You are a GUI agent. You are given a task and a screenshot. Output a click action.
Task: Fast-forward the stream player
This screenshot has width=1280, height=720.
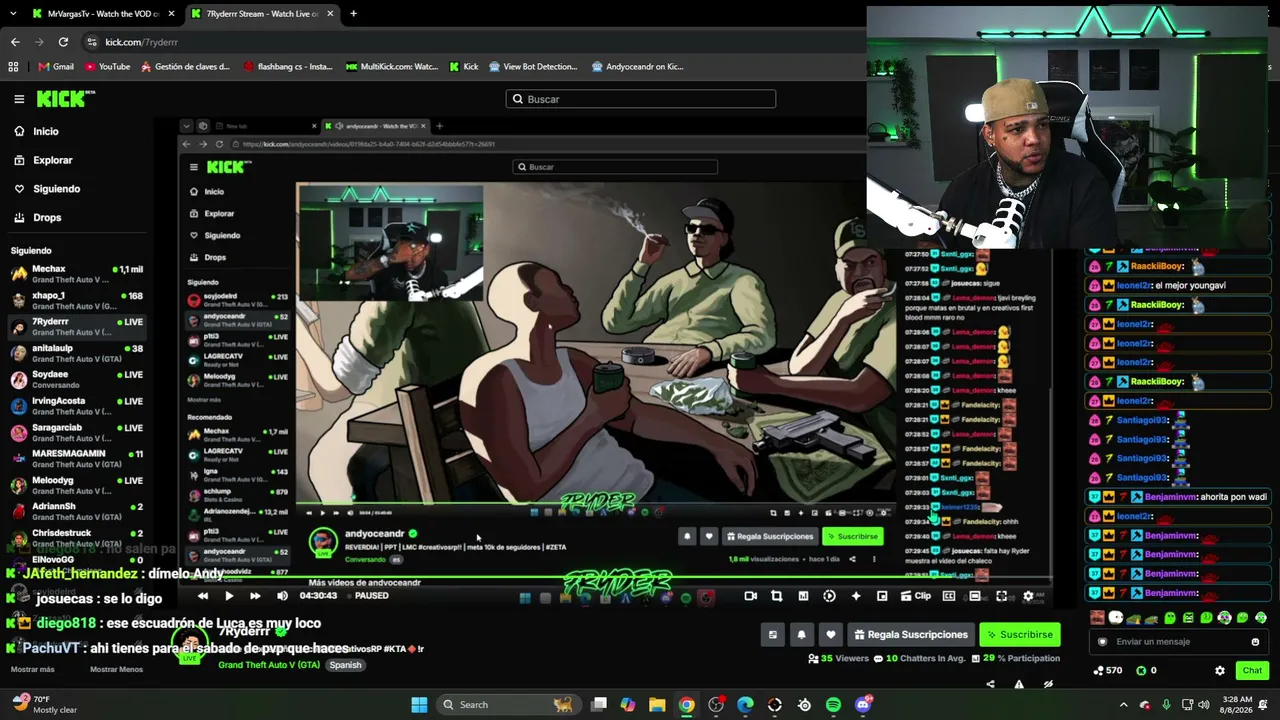point(255,596)
